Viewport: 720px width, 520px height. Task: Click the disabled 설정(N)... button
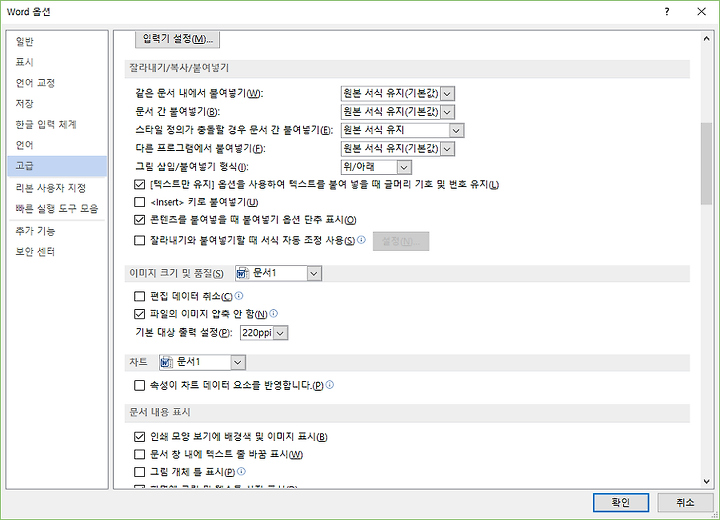(x=401, y=241)
